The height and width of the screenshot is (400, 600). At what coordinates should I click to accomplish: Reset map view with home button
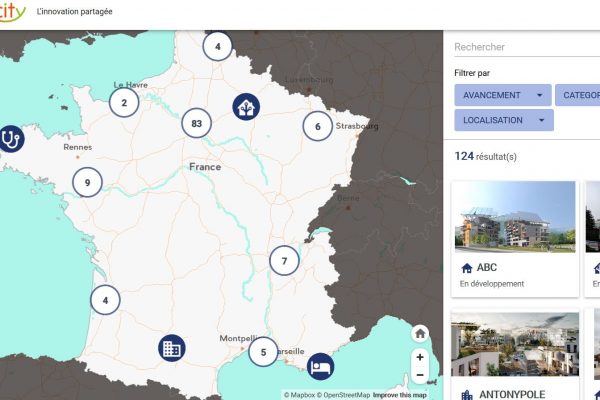[x=420, y=334]
